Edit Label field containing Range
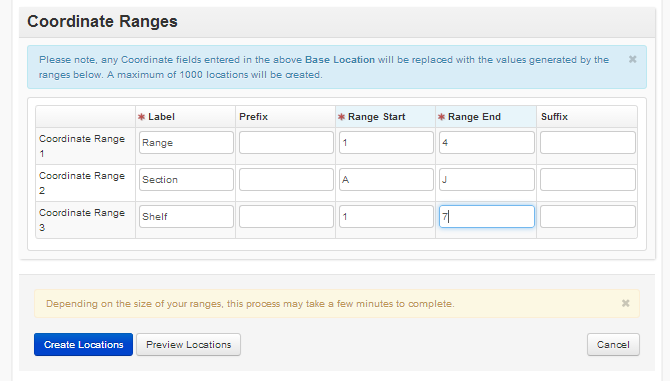The height and width of the screenshot is (381, 670). point(186,143)
